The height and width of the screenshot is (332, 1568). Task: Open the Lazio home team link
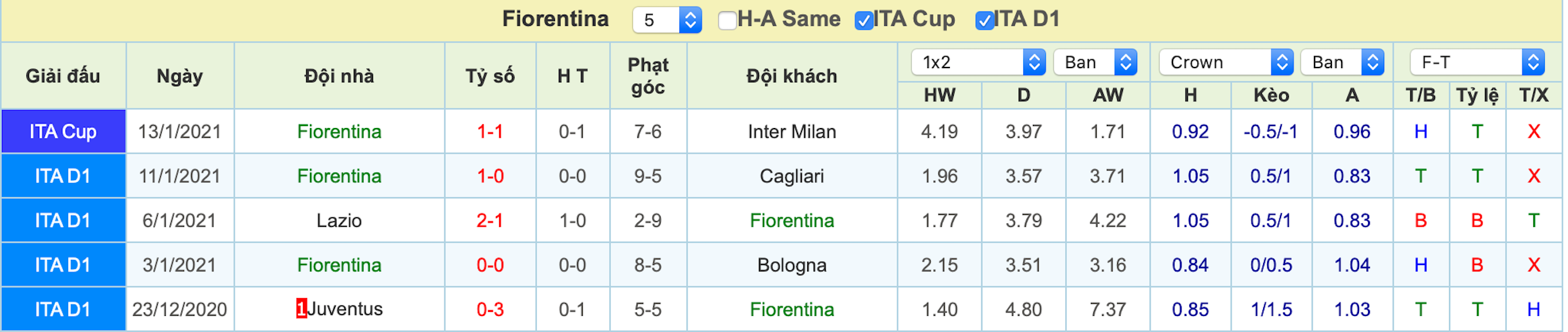(x=339, y=221)
